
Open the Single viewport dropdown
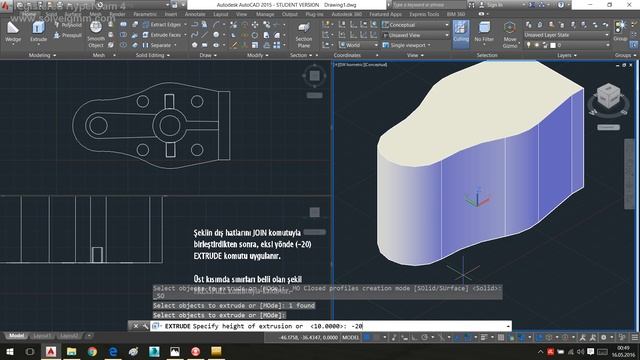pyautogui.click(x=407, y=45)
